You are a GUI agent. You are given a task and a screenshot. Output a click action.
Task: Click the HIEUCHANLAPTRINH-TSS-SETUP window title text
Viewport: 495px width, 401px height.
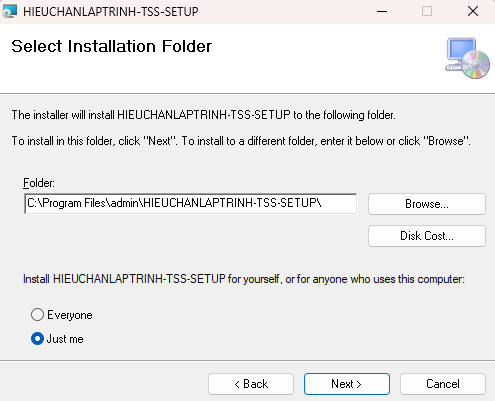pos(111,12)
